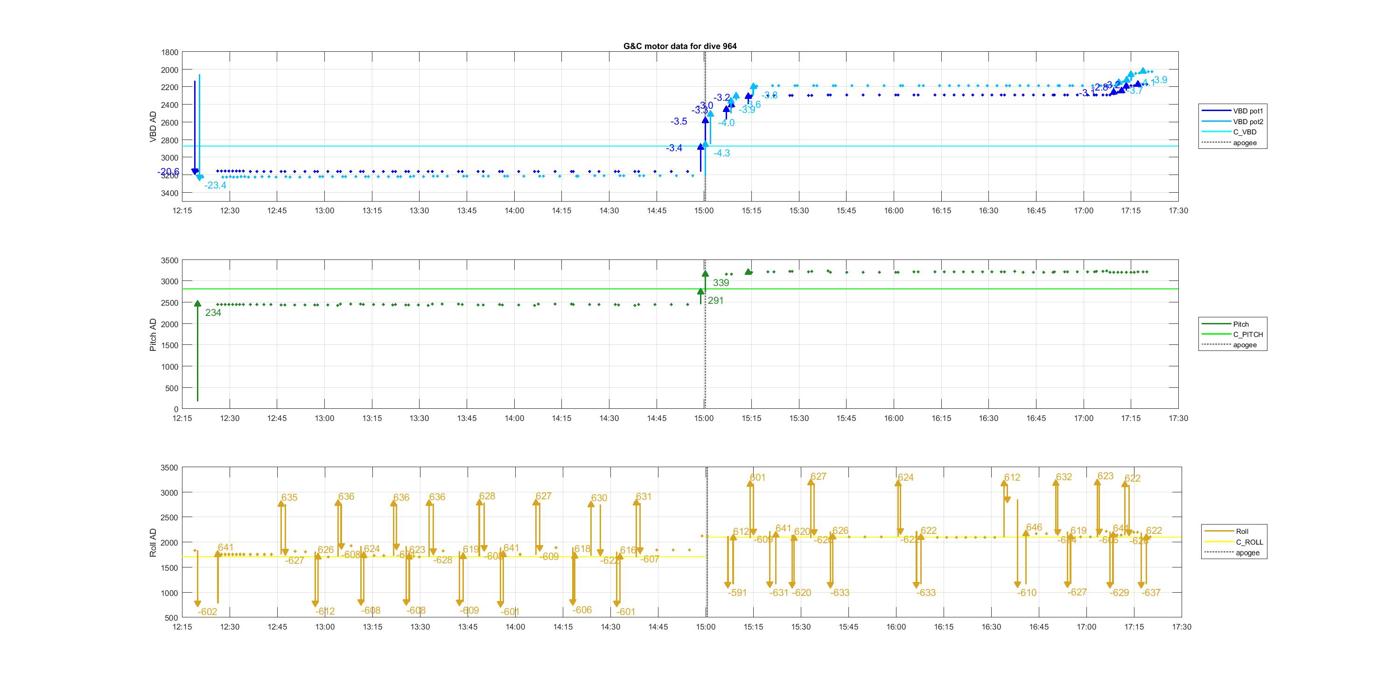Click the '16:00' tick label under the Roll plot

(x=896, y=627)
